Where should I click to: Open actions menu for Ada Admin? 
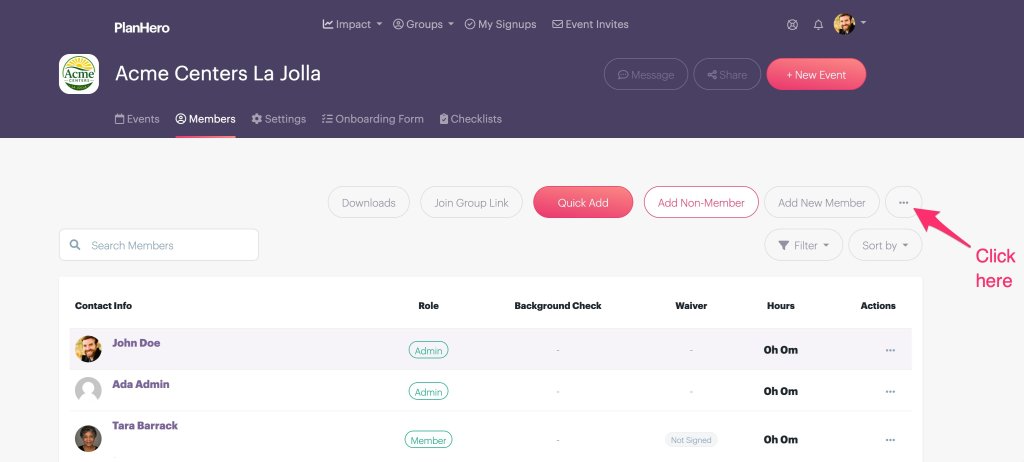pos(890,391)
